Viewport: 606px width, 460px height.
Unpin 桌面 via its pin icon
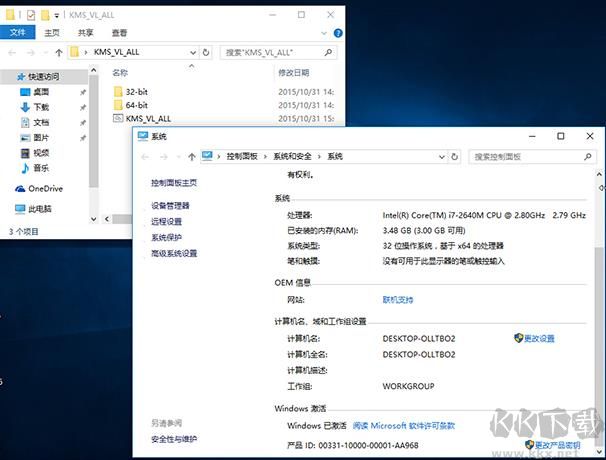[82, 92]
